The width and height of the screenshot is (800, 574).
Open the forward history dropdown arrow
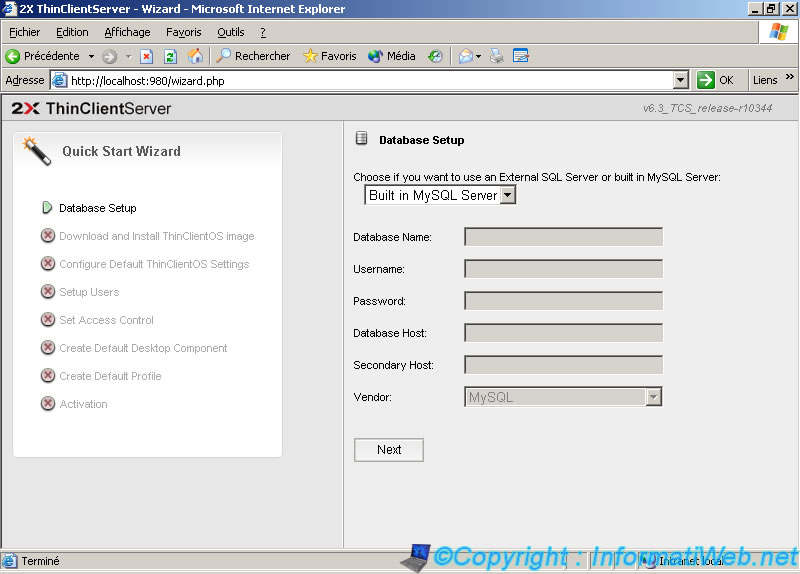point(129,56)
